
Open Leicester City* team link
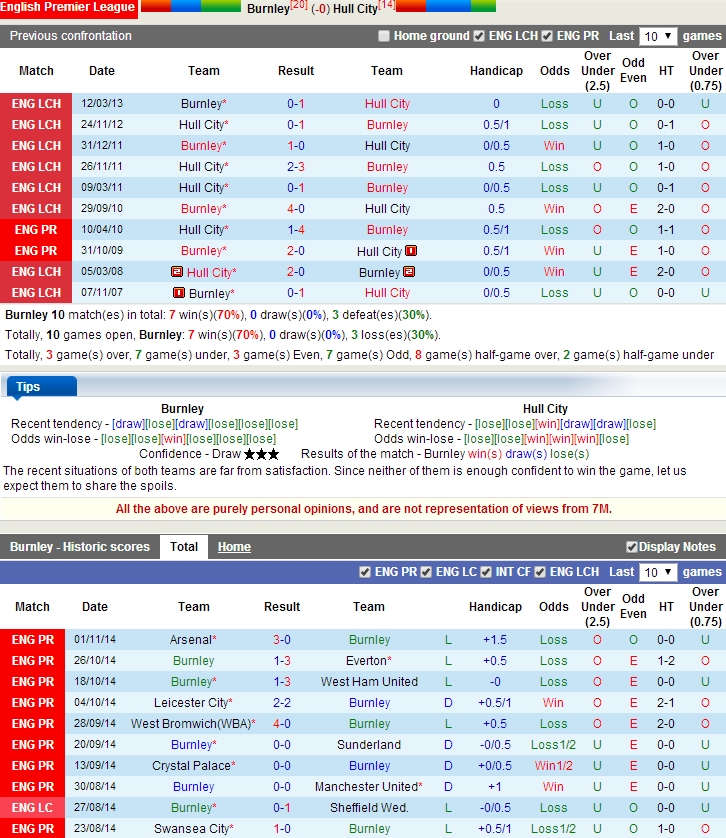pos(193,703)
